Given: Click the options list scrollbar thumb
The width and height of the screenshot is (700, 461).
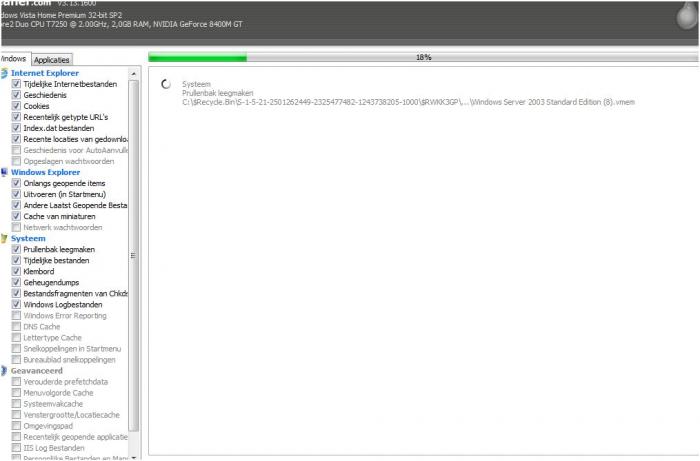Looking at the screenshot, I should click(x=133, y=256).
